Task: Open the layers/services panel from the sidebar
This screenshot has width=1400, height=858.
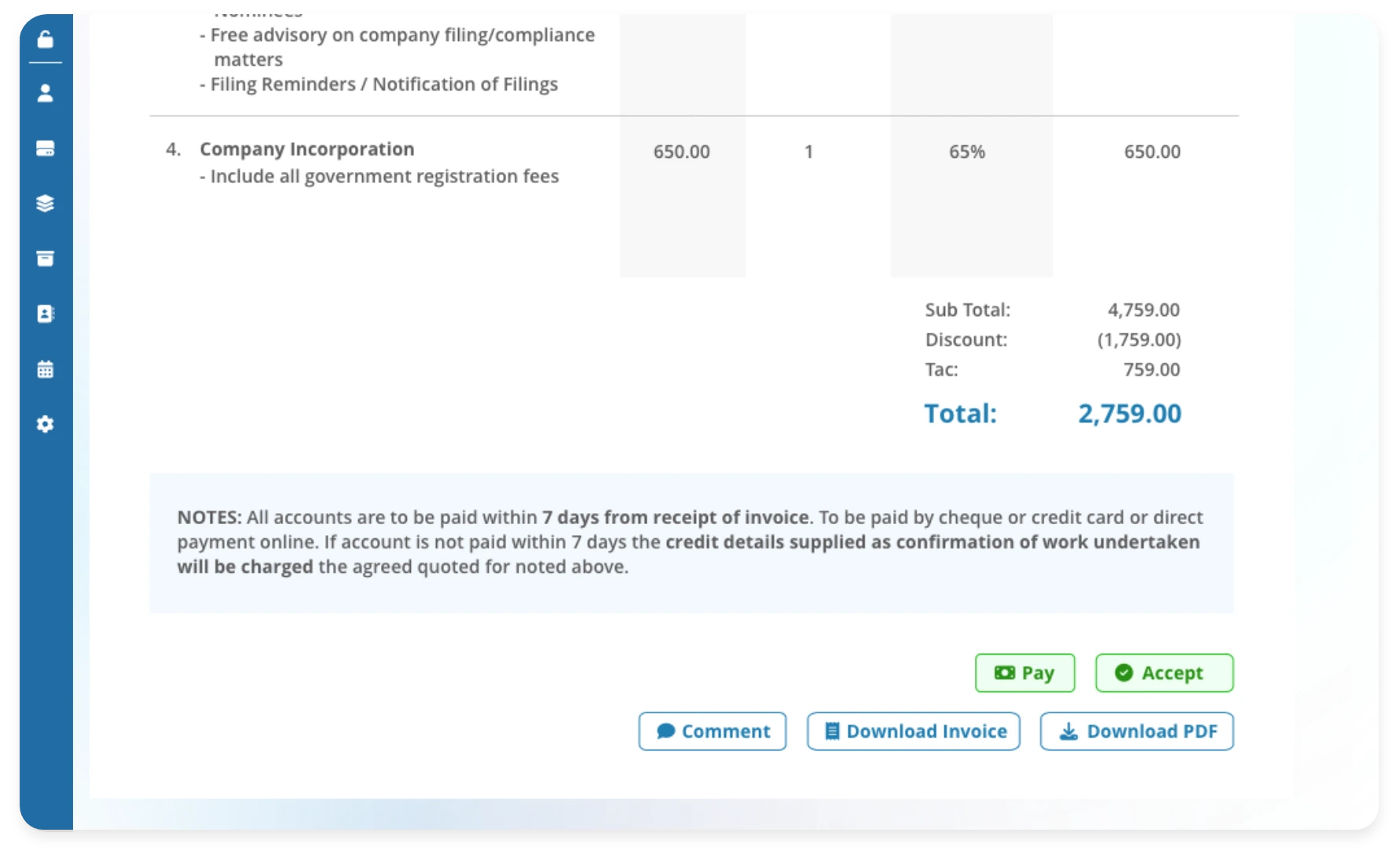Action: (45, 203)
